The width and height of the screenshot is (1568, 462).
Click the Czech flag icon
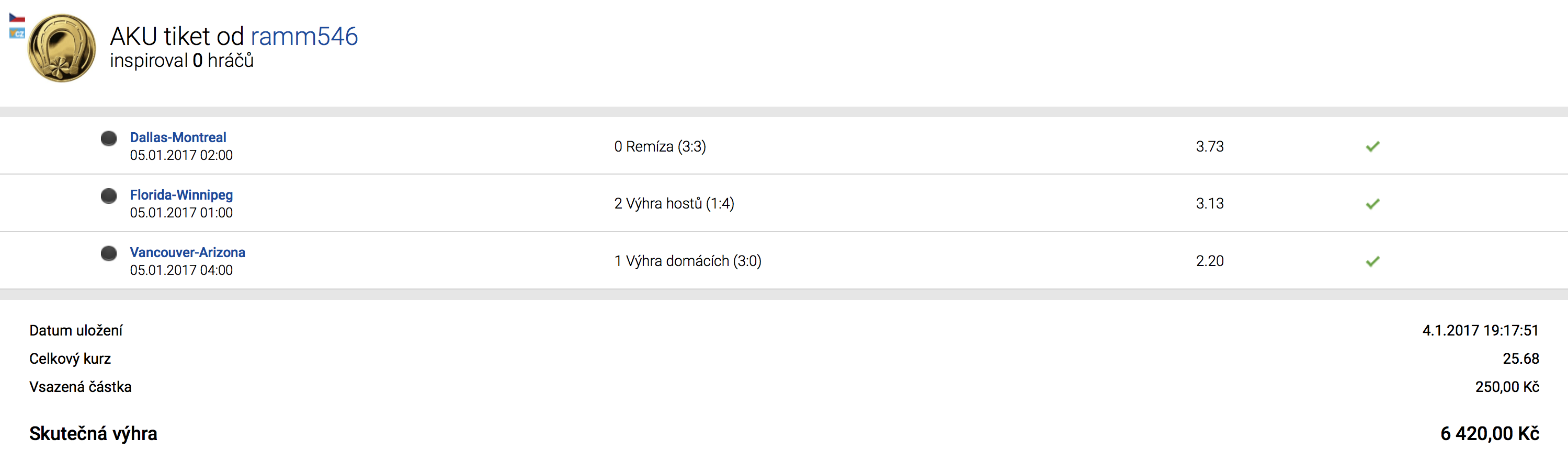click(x=16, y=18)
